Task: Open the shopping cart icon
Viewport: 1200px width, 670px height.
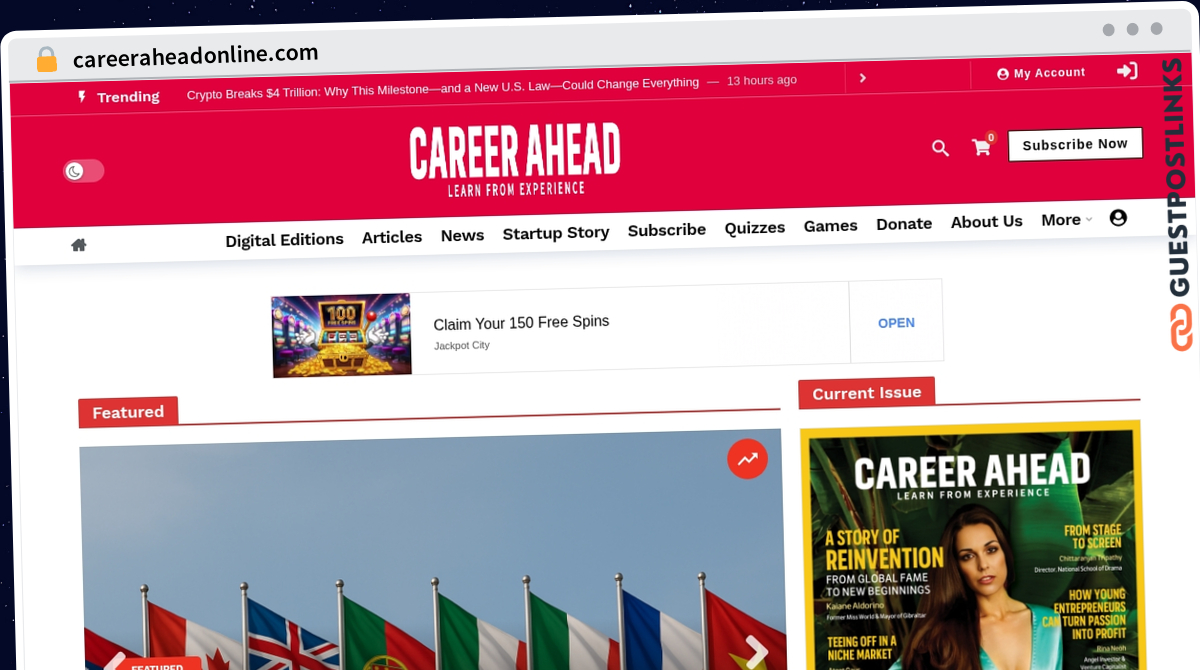Action: point(982,147)
